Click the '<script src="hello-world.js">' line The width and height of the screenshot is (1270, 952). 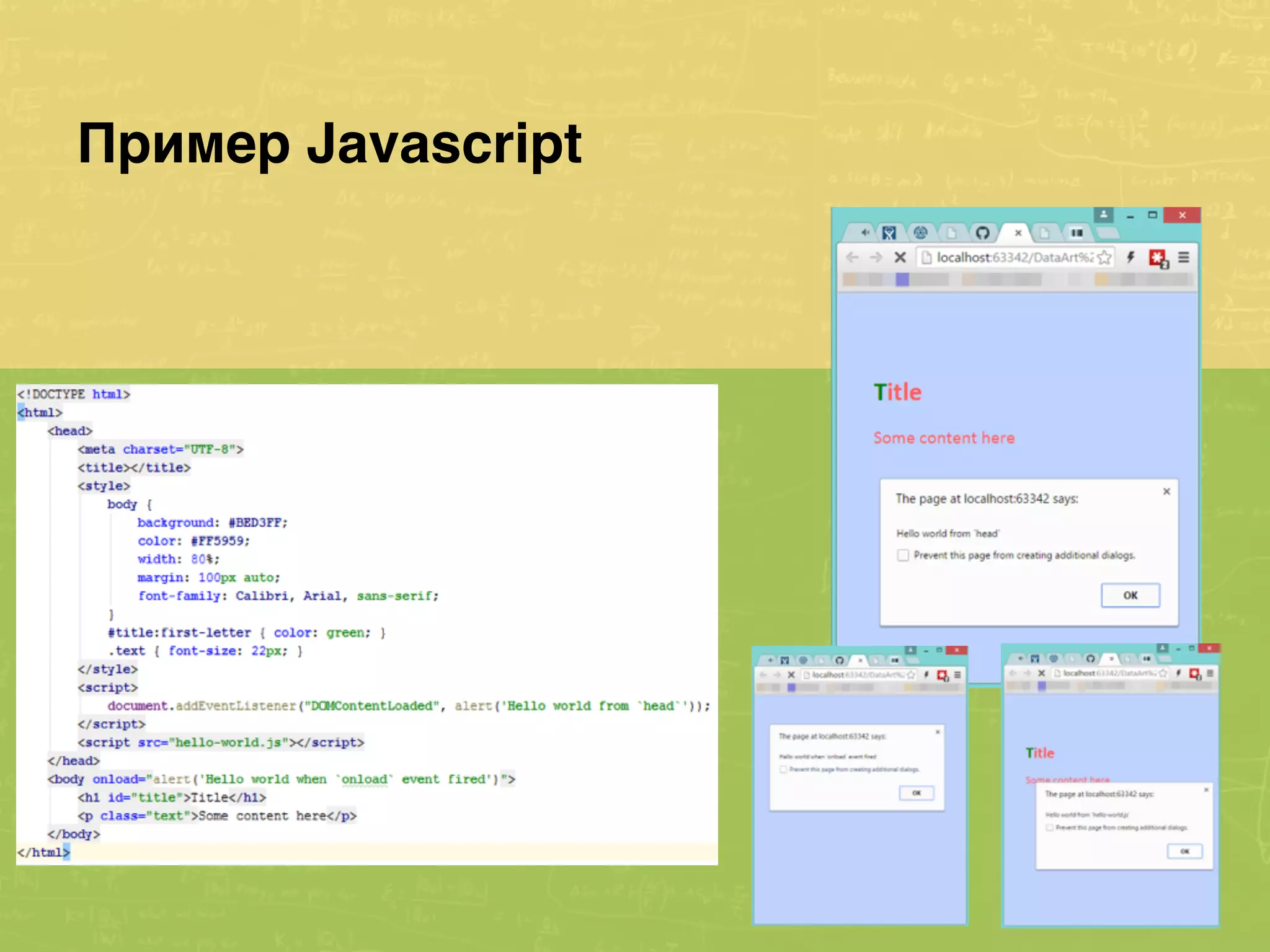pyautogui.click(x=221, y=743)
